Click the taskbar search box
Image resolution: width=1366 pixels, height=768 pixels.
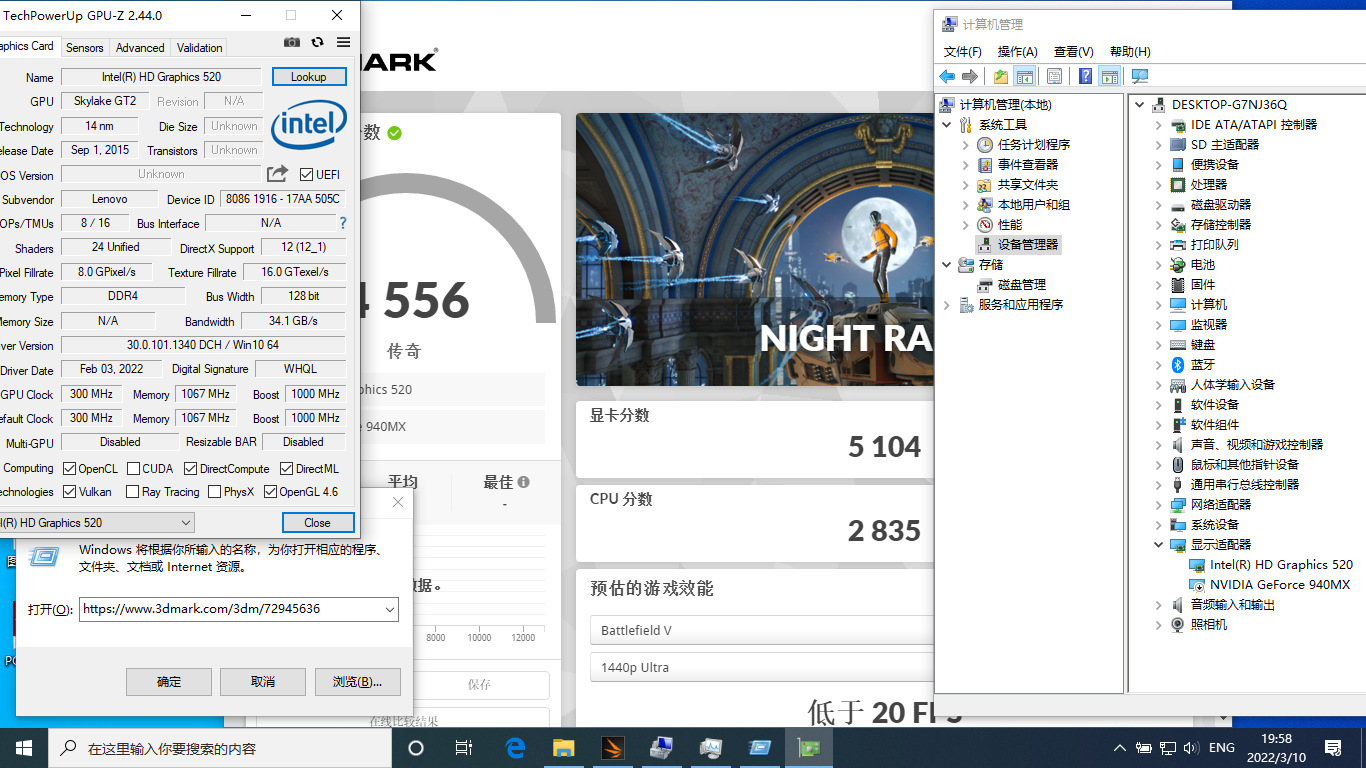219,748
